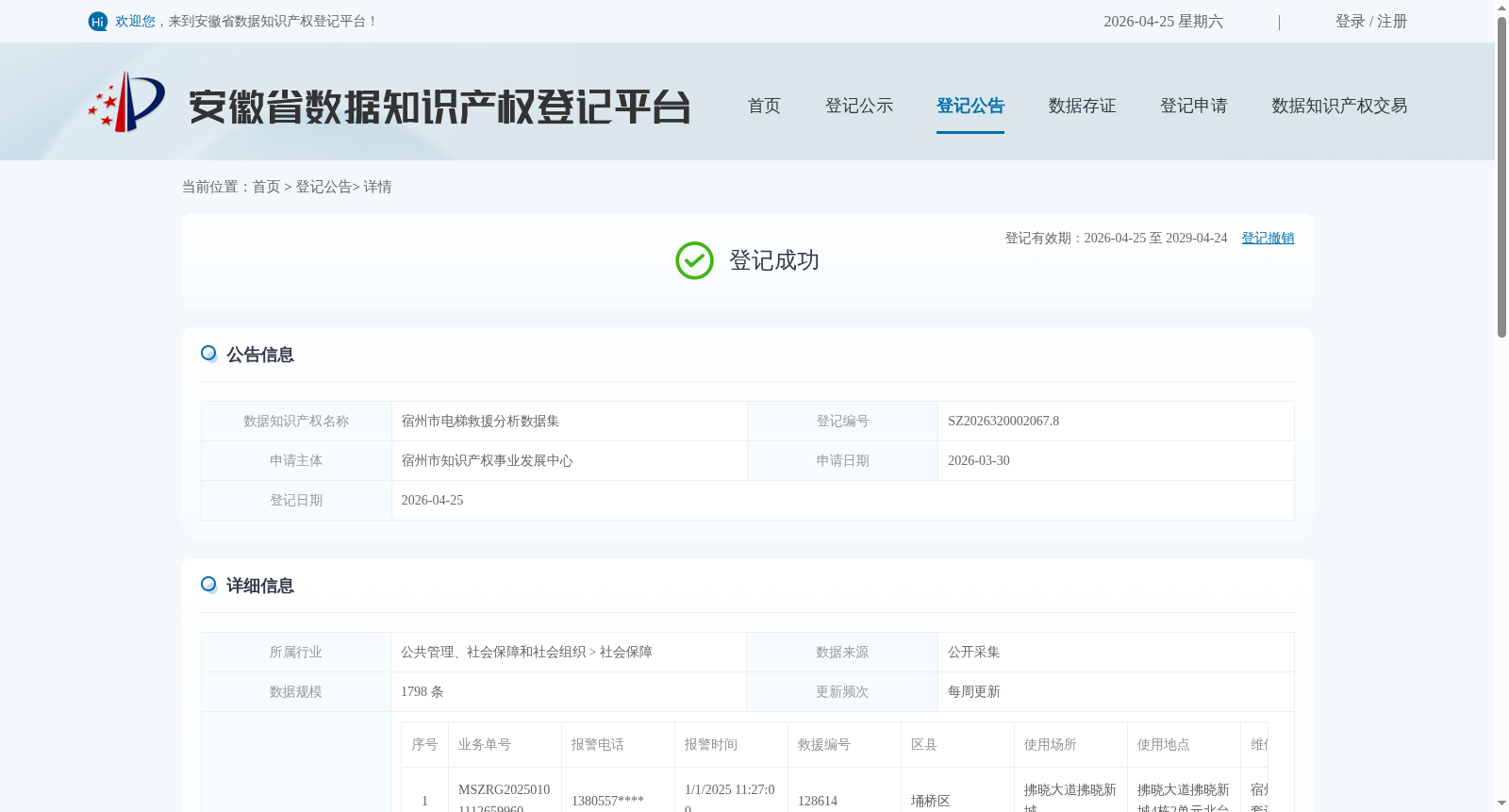
Task: Click the platform emblem logo
Action: [x=126, y=102]
